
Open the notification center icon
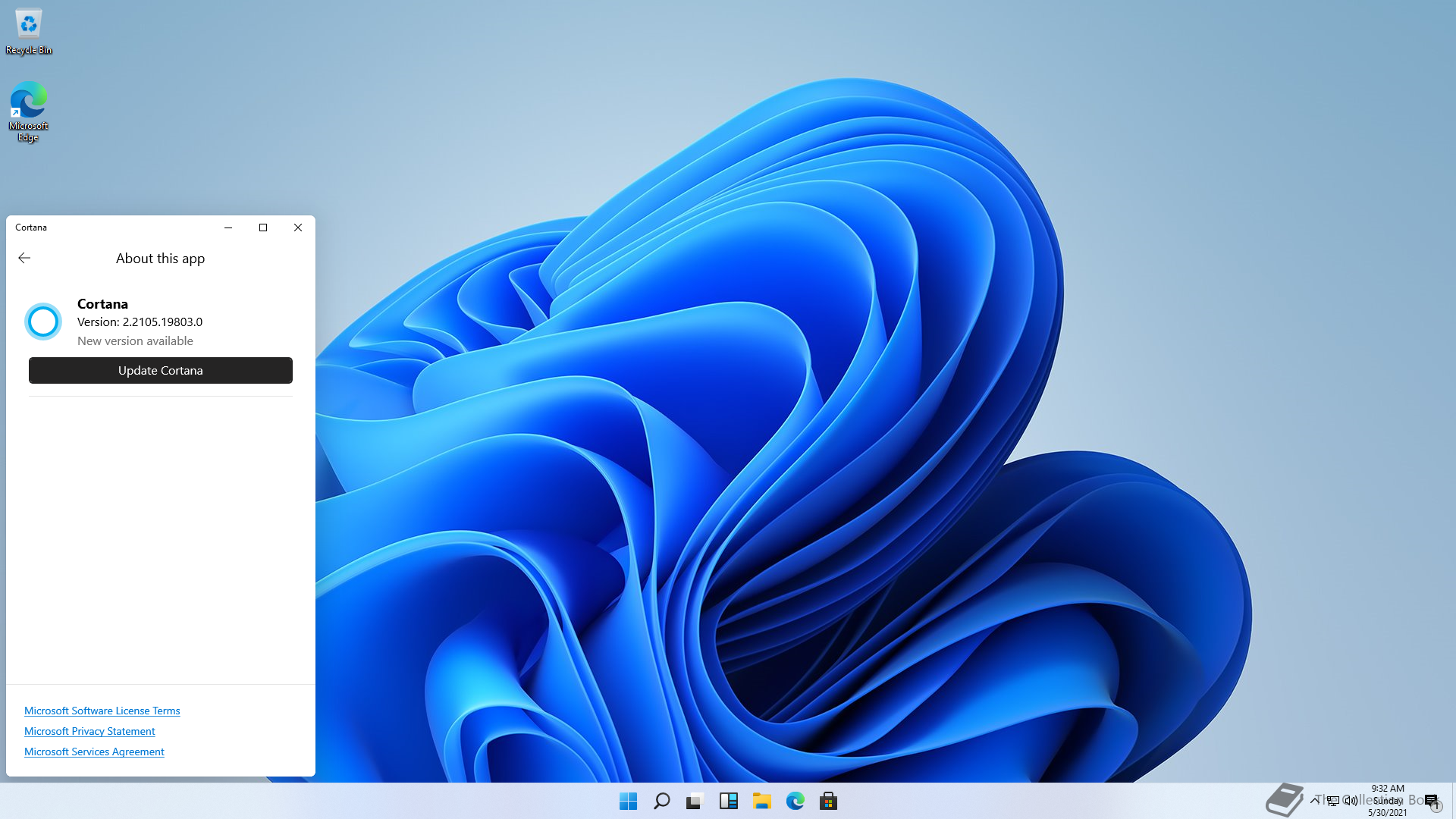[1431, 800]
